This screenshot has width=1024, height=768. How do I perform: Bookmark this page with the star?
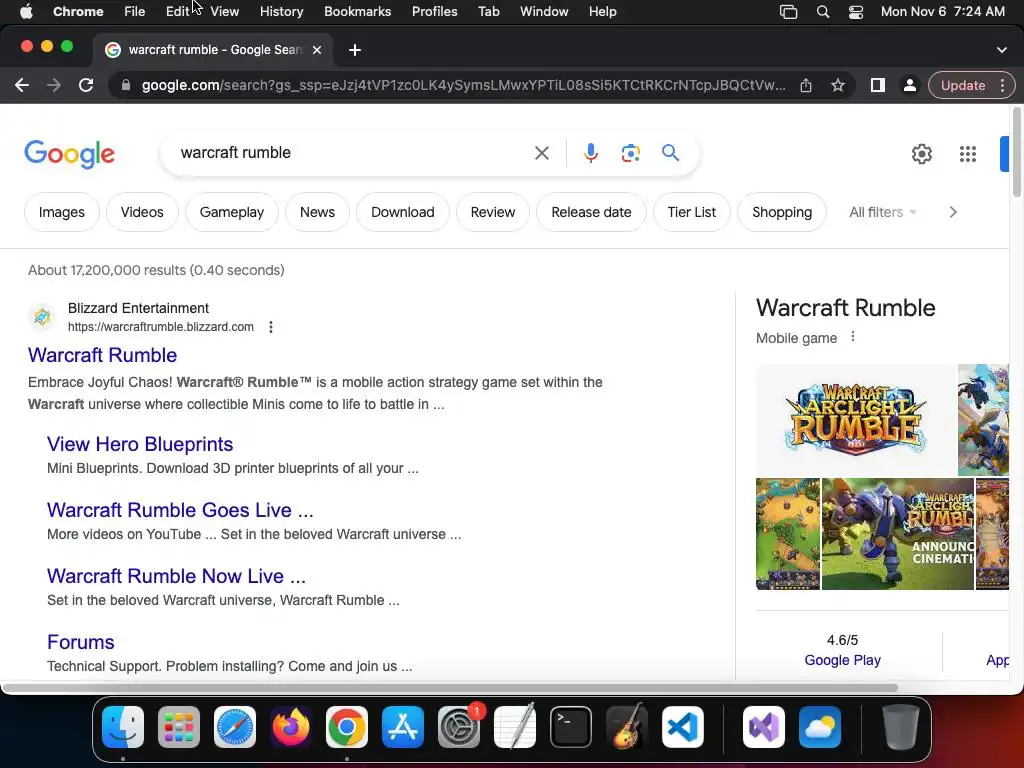click(838, 86)
